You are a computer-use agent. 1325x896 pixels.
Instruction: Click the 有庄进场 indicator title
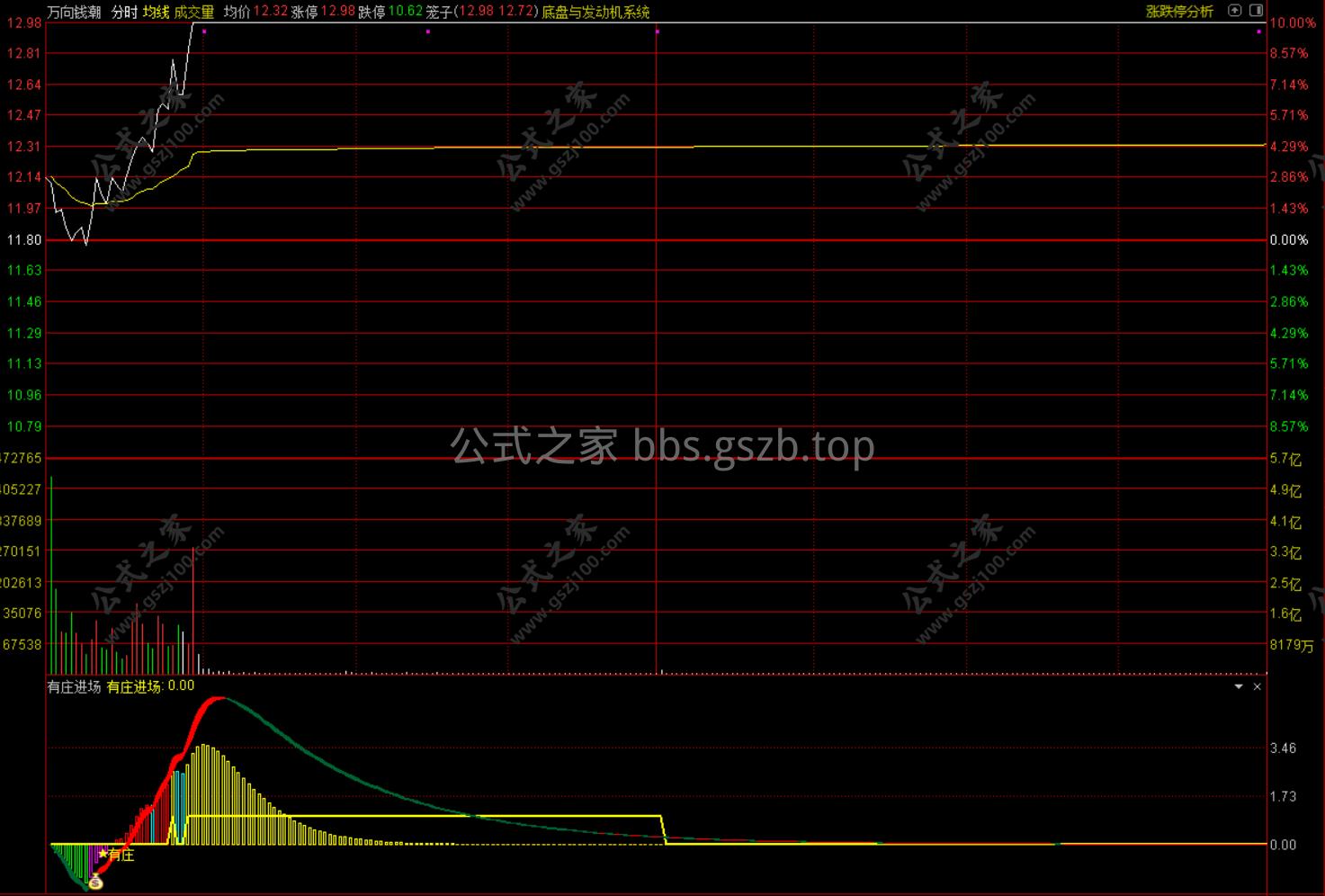tap(74, 686)
